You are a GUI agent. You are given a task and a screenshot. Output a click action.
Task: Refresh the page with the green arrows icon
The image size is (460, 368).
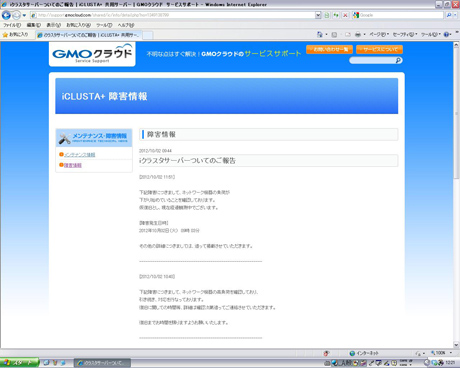336,15
